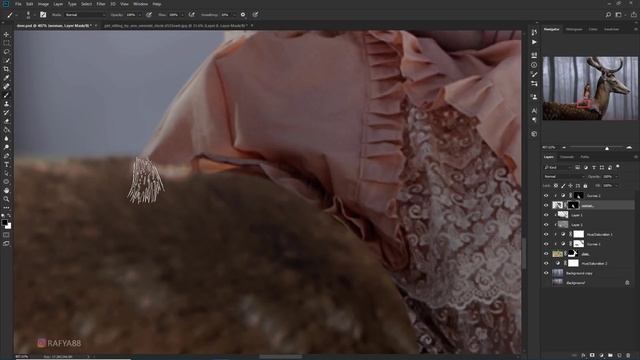640x360 pixels.
Task: Toggle visibility of Curves 1 layer
Action: tap(546, 244)
